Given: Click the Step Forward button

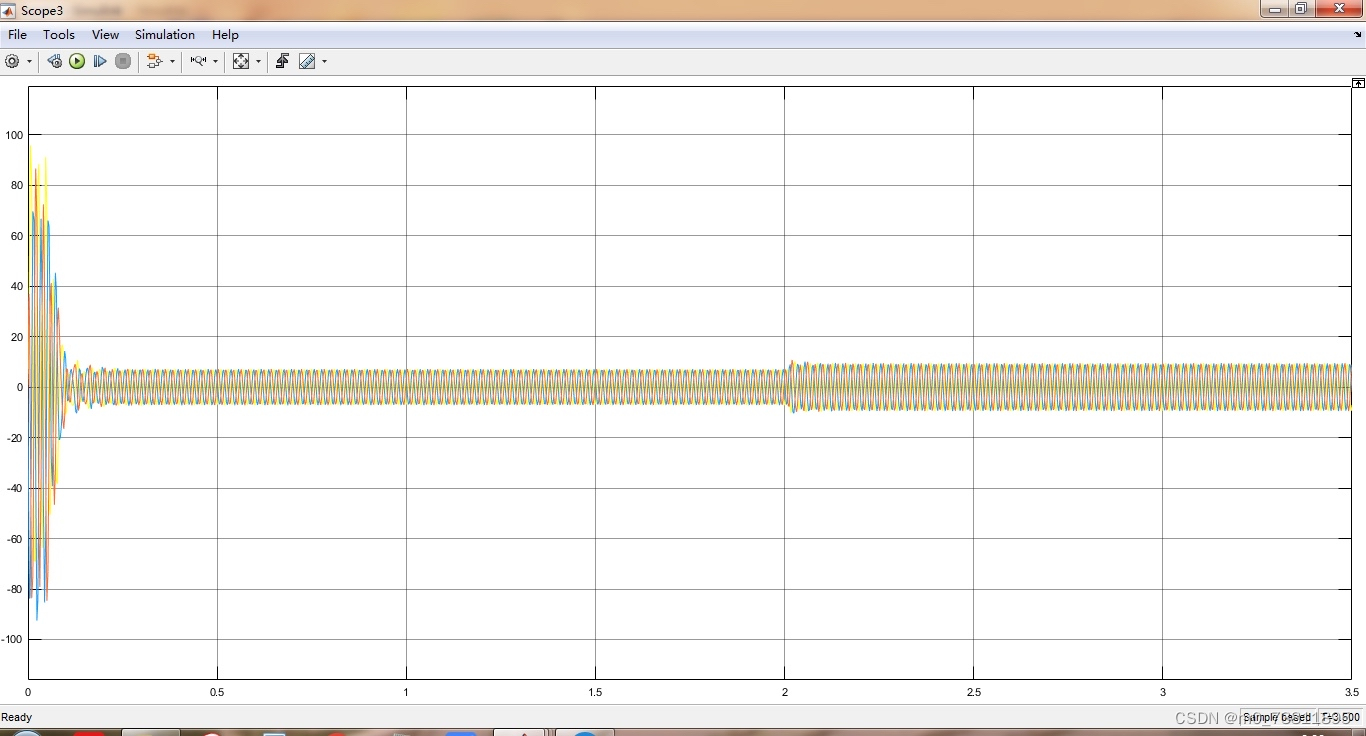Looking at the screenshot, I should (100, 61).
